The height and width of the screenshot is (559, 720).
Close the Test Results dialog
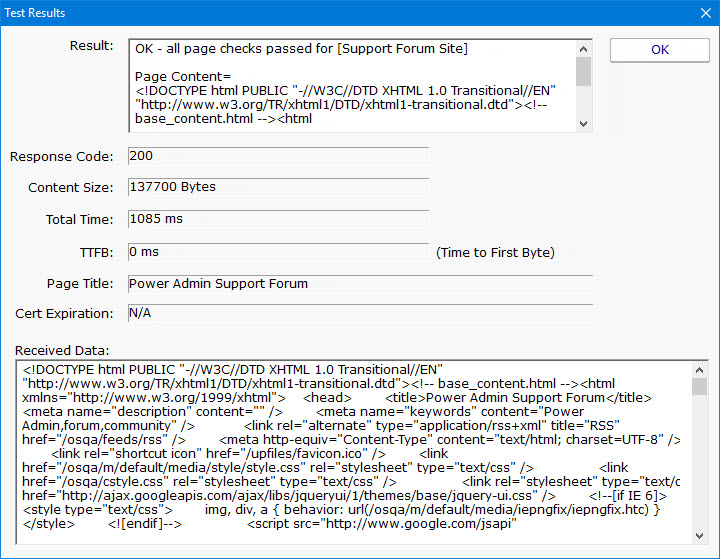pos(702,15)
